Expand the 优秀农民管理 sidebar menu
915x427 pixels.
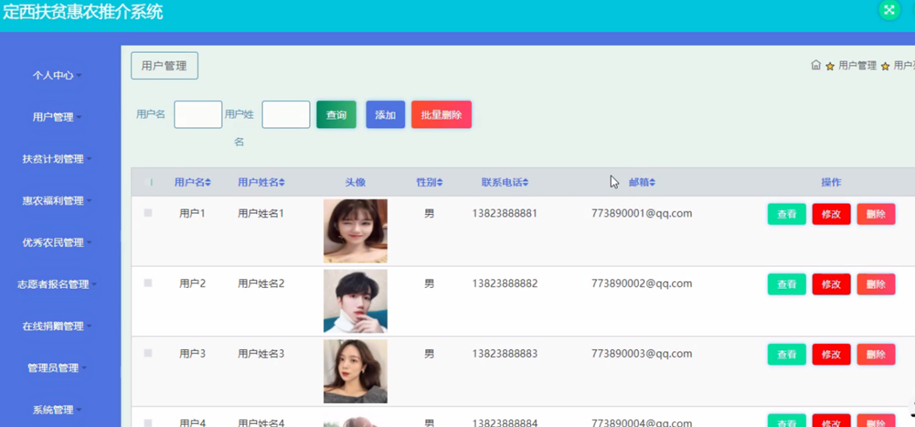pyautogui.click(x=57, y=243)
